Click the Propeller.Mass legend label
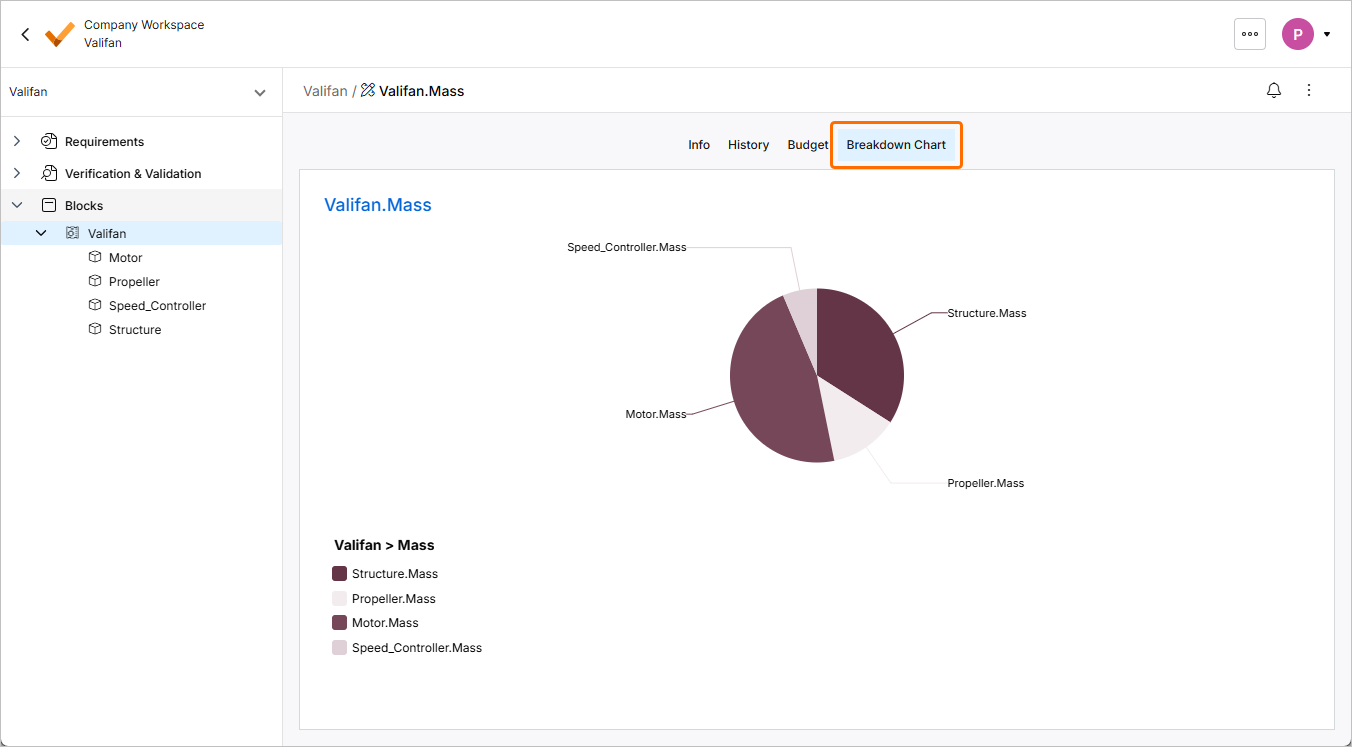 tap(394, 599)
